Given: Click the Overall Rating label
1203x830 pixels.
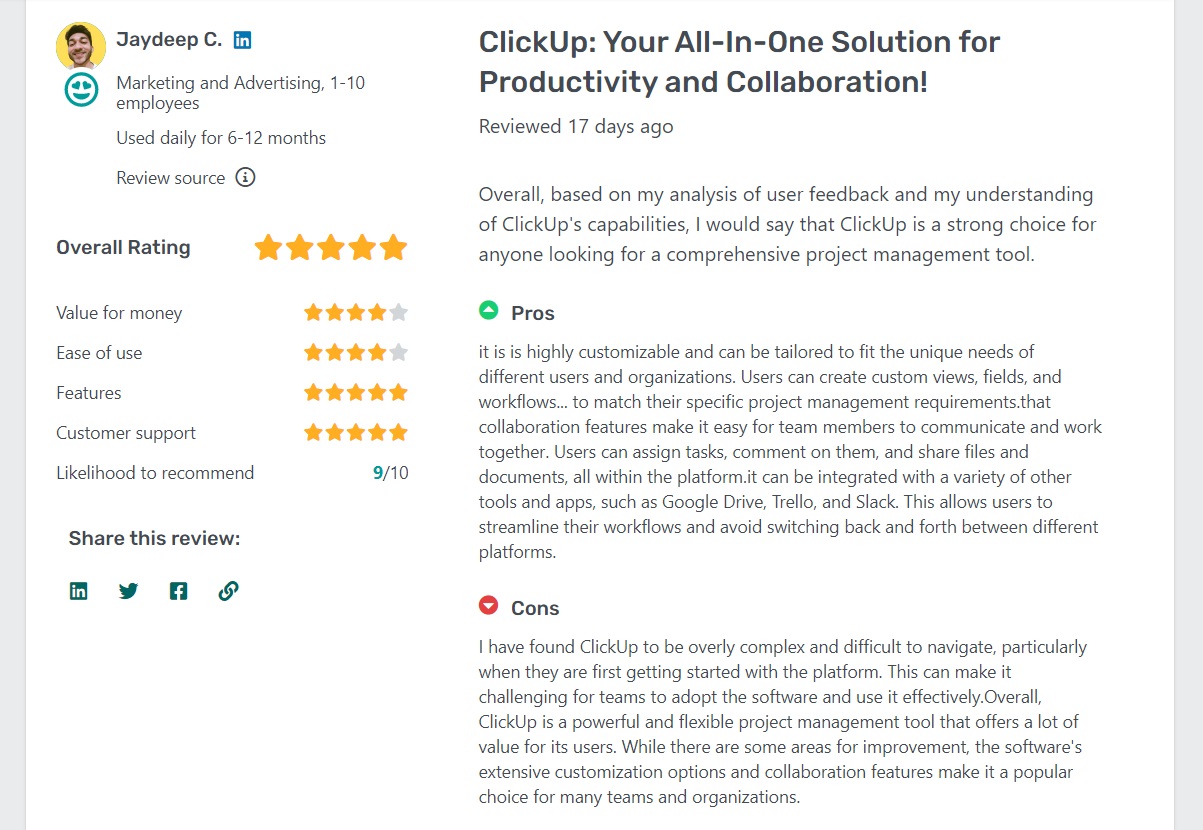Looking at the screenshot, I should [123, 247].
